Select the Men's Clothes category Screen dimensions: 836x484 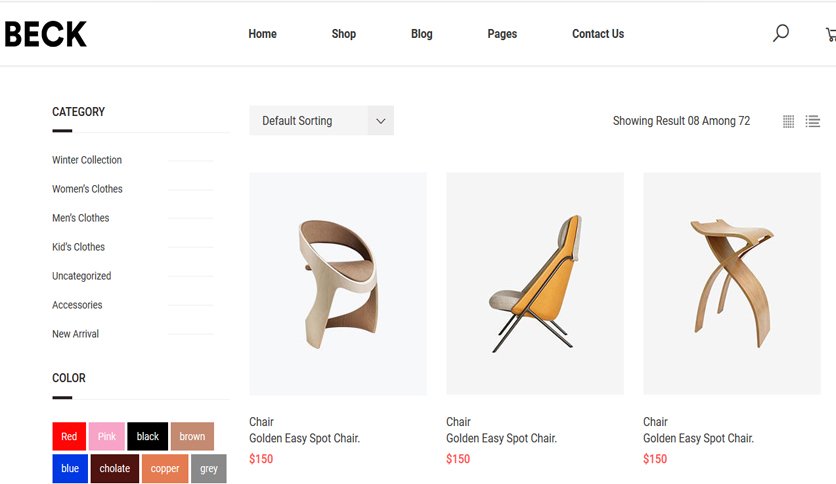81,218
